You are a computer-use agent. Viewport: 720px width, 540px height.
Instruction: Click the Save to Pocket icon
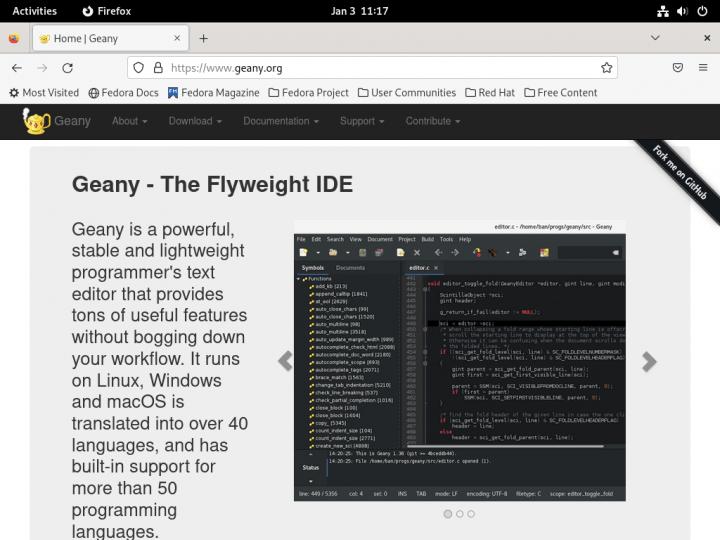[677, 68]
